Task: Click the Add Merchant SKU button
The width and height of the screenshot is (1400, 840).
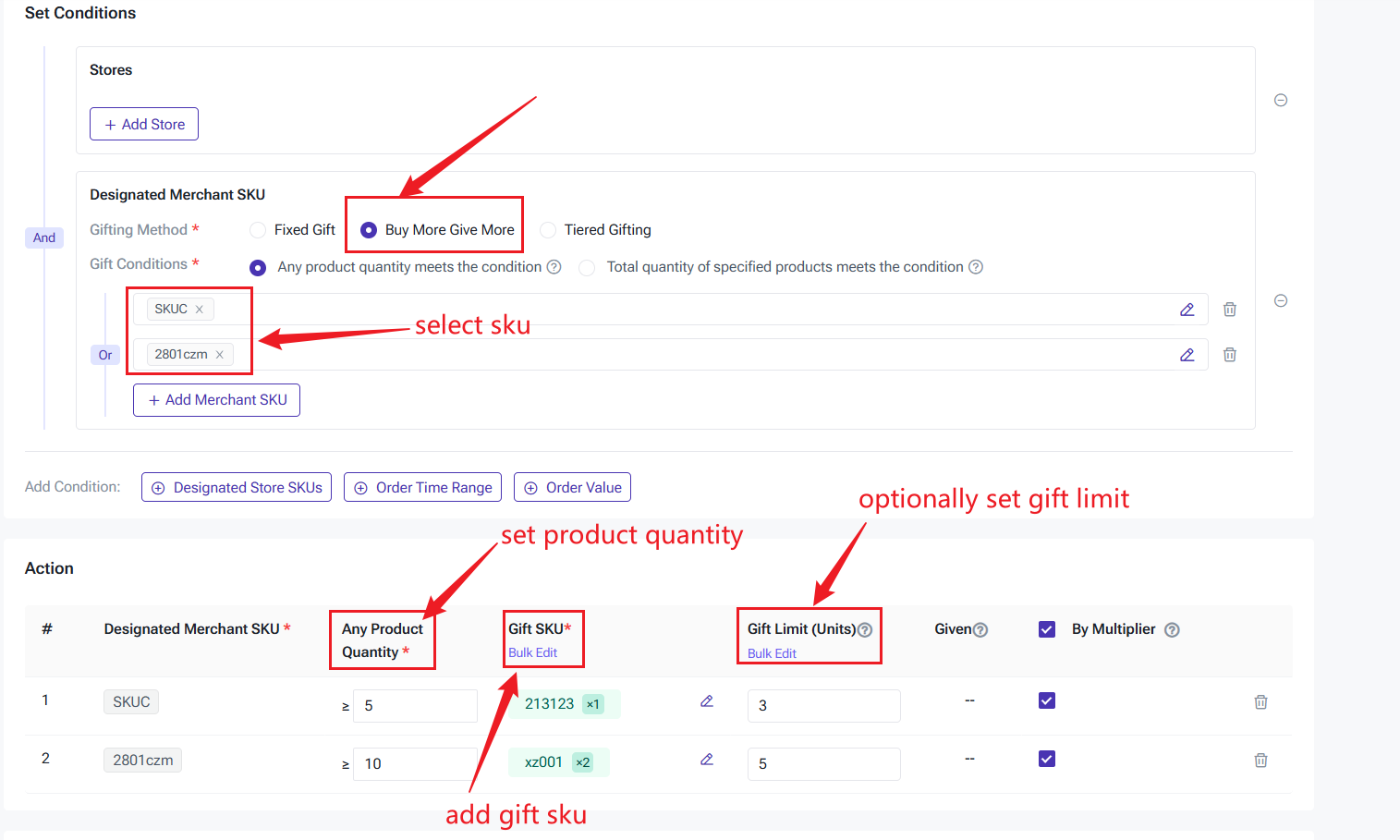Action: tap(216, 400)
